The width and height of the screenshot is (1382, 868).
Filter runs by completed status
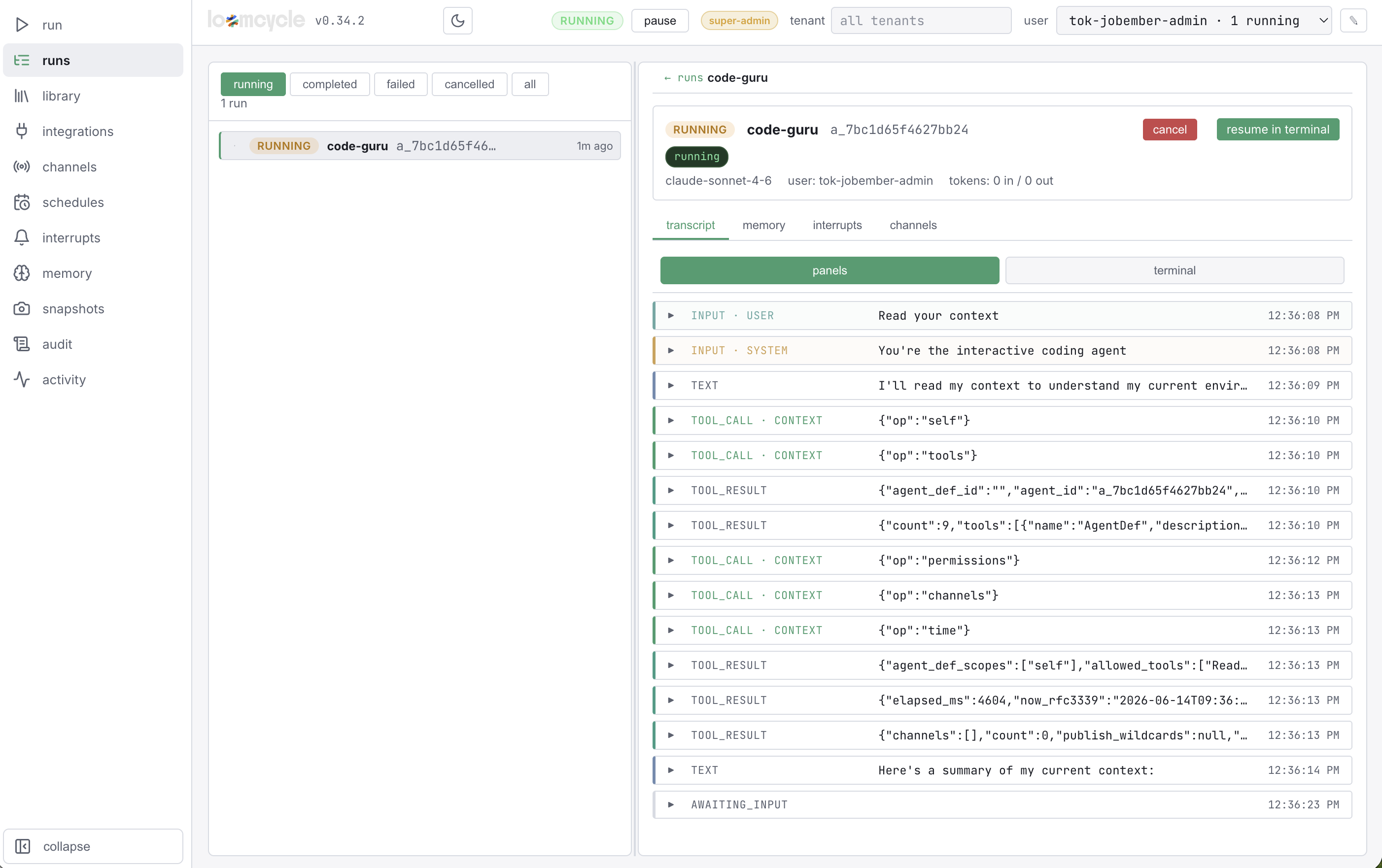pyautogui.click(x=329, y=84)
